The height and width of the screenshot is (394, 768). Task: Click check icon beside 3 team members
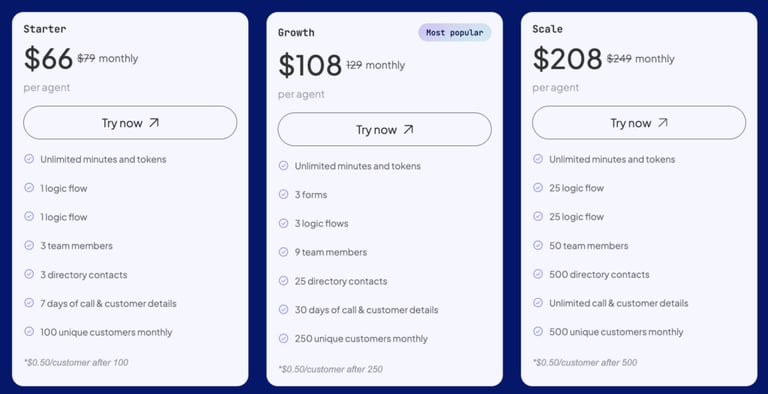(x=29, y=245)
